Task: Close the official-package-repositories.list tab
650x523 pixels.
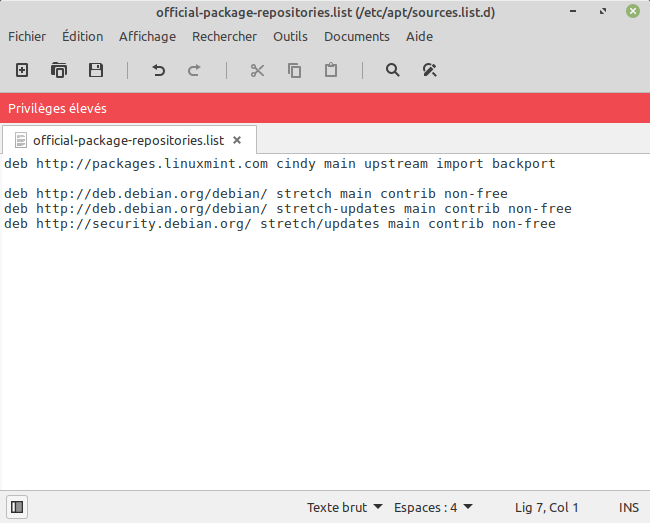Action: click(237, 140)
